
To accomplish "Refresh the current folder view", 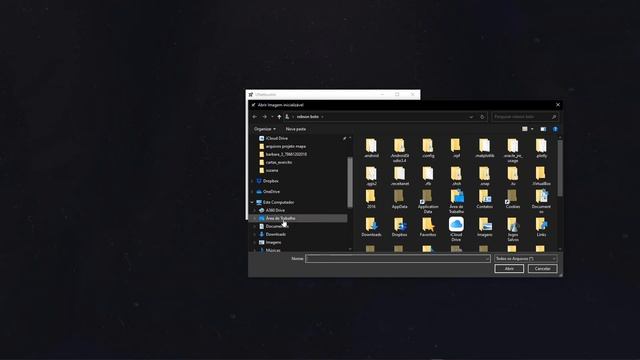I will 482,117.
